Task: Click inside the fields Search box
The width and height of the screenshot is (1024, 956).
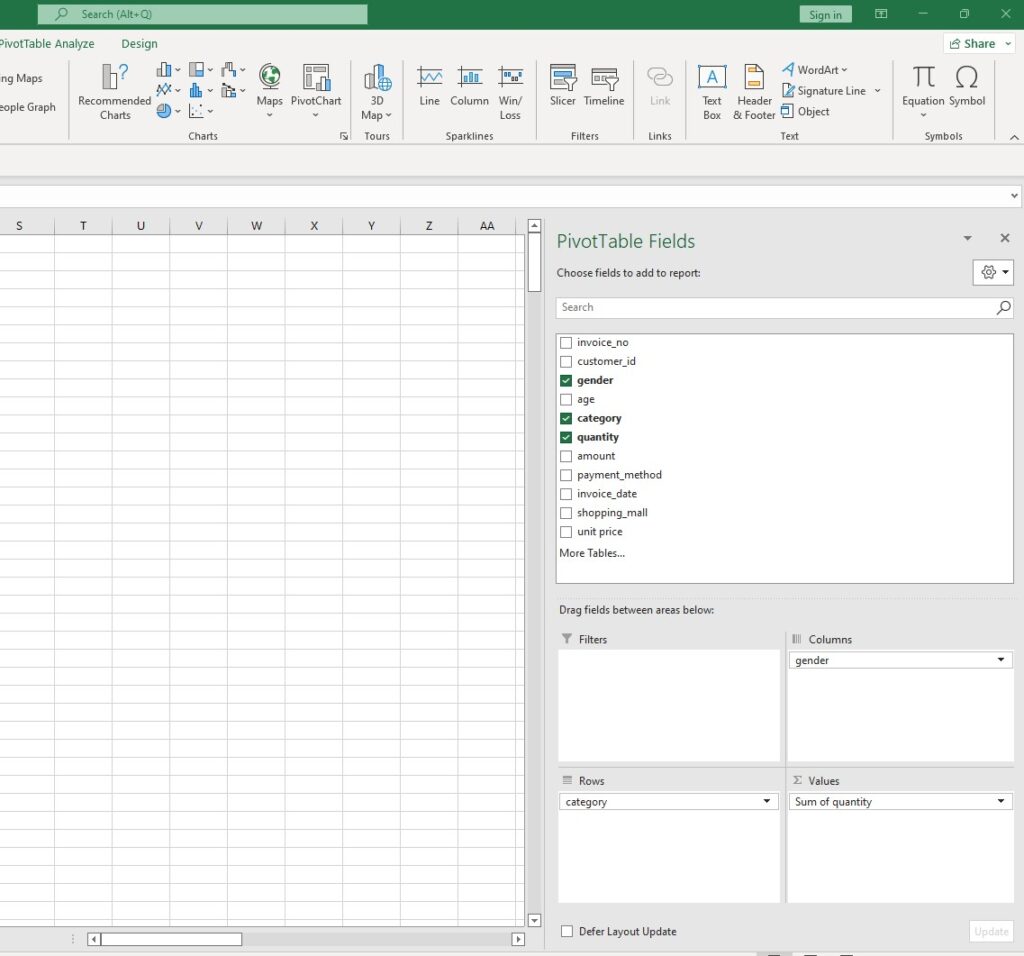Action: (780, 307)
